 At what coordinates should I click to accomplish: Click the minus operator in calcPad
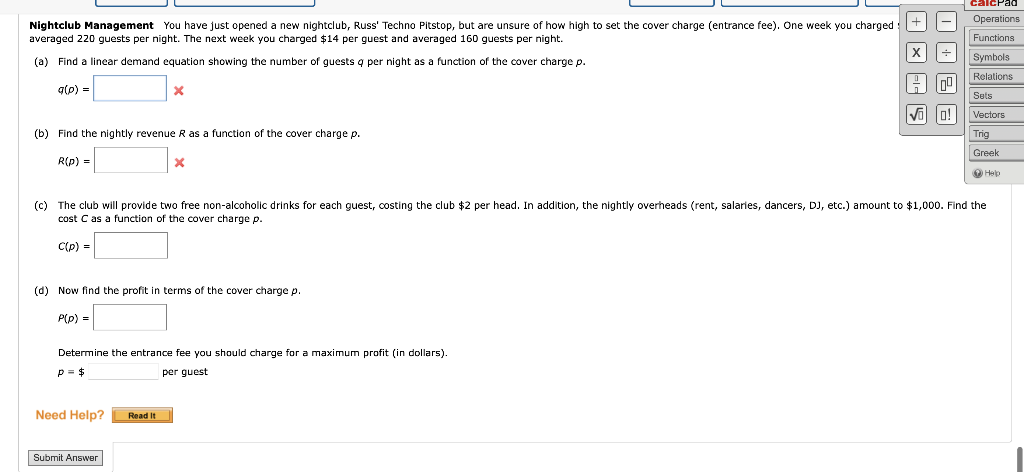click(x=946, y=22)
